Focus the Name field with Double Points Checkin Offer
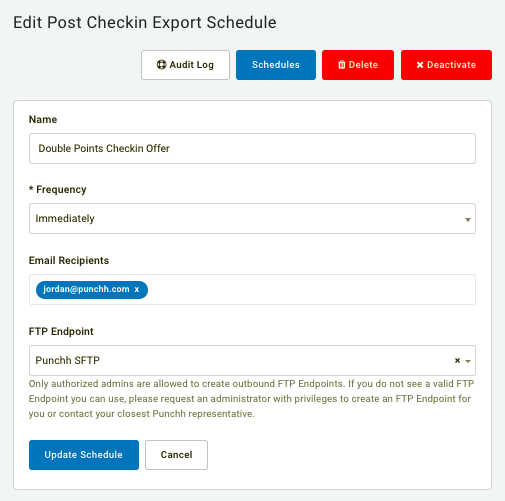 pyautogui.click(x=252, y=149)
